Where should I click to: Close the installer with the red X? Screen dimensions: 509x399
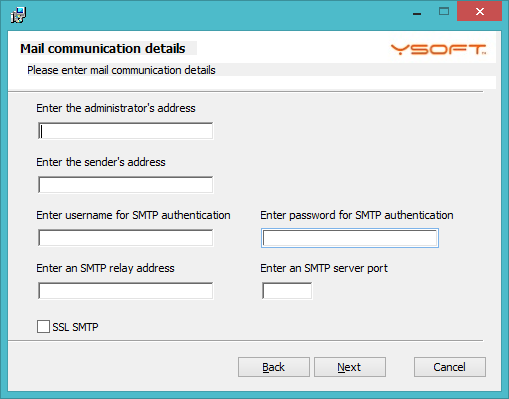480,12
